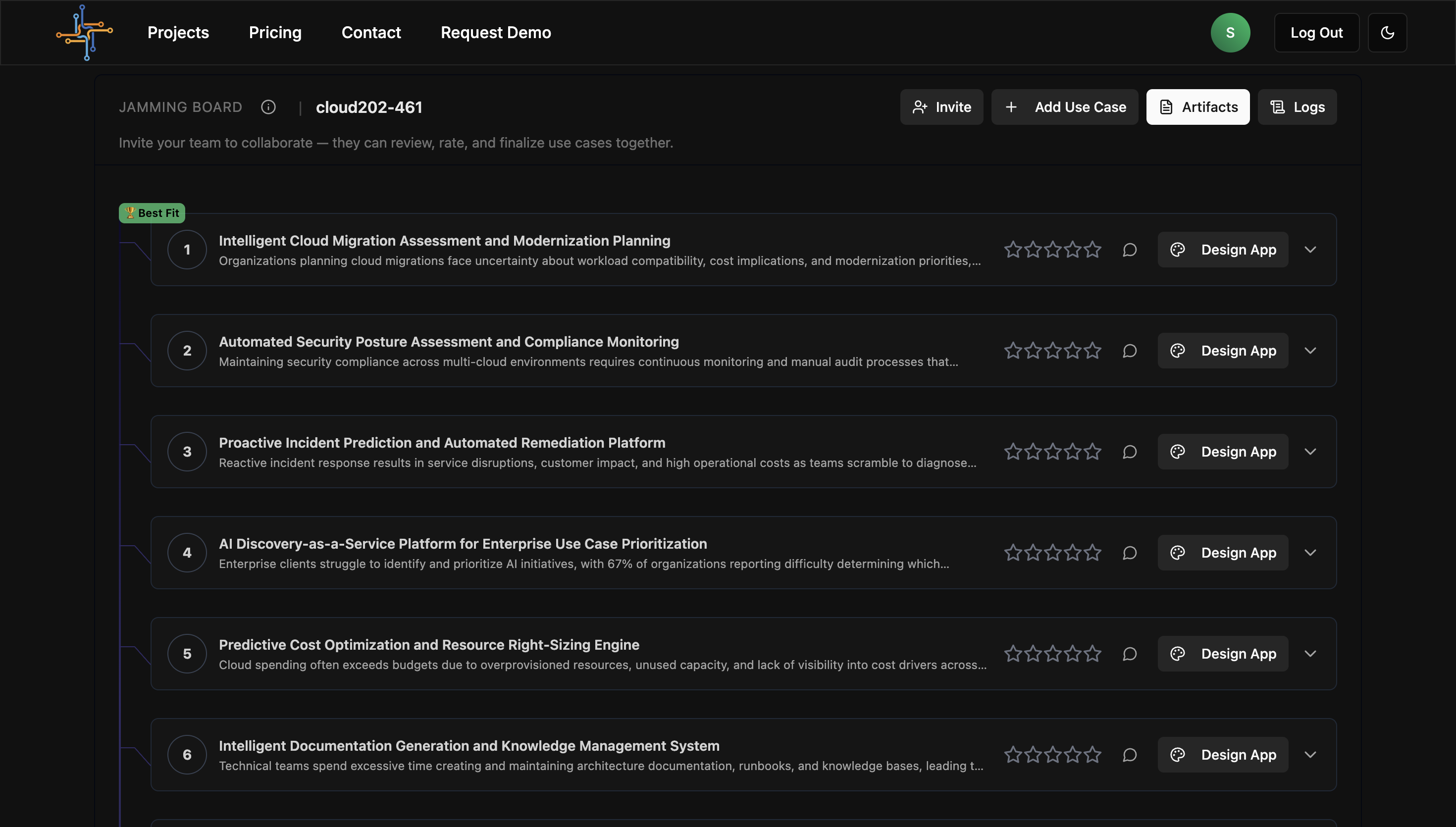Open comments on Security Posture Assessment case

point(1130,351)
